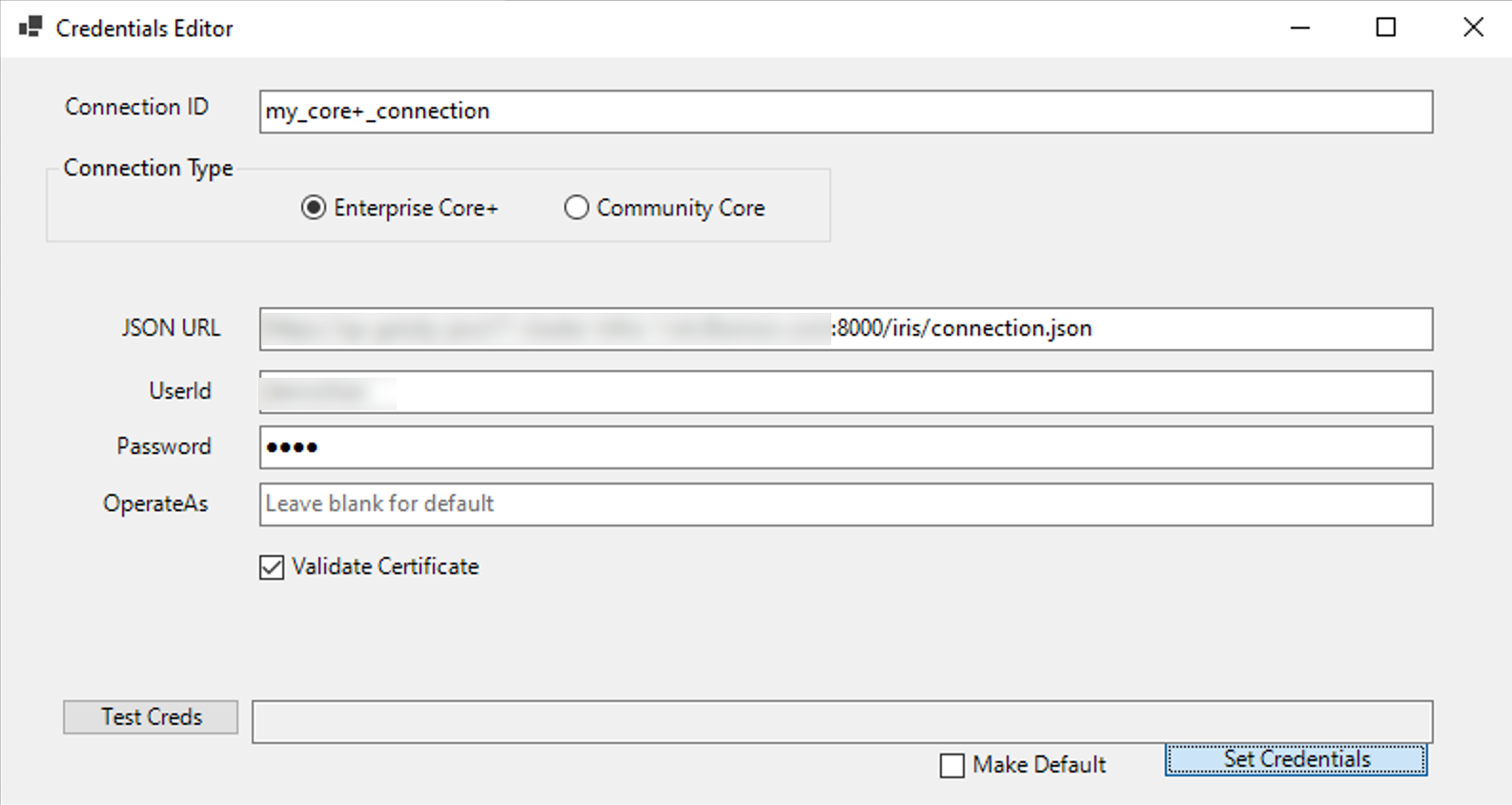Focus the Password field
The image size is (1512, 805).
coord(846,447)
